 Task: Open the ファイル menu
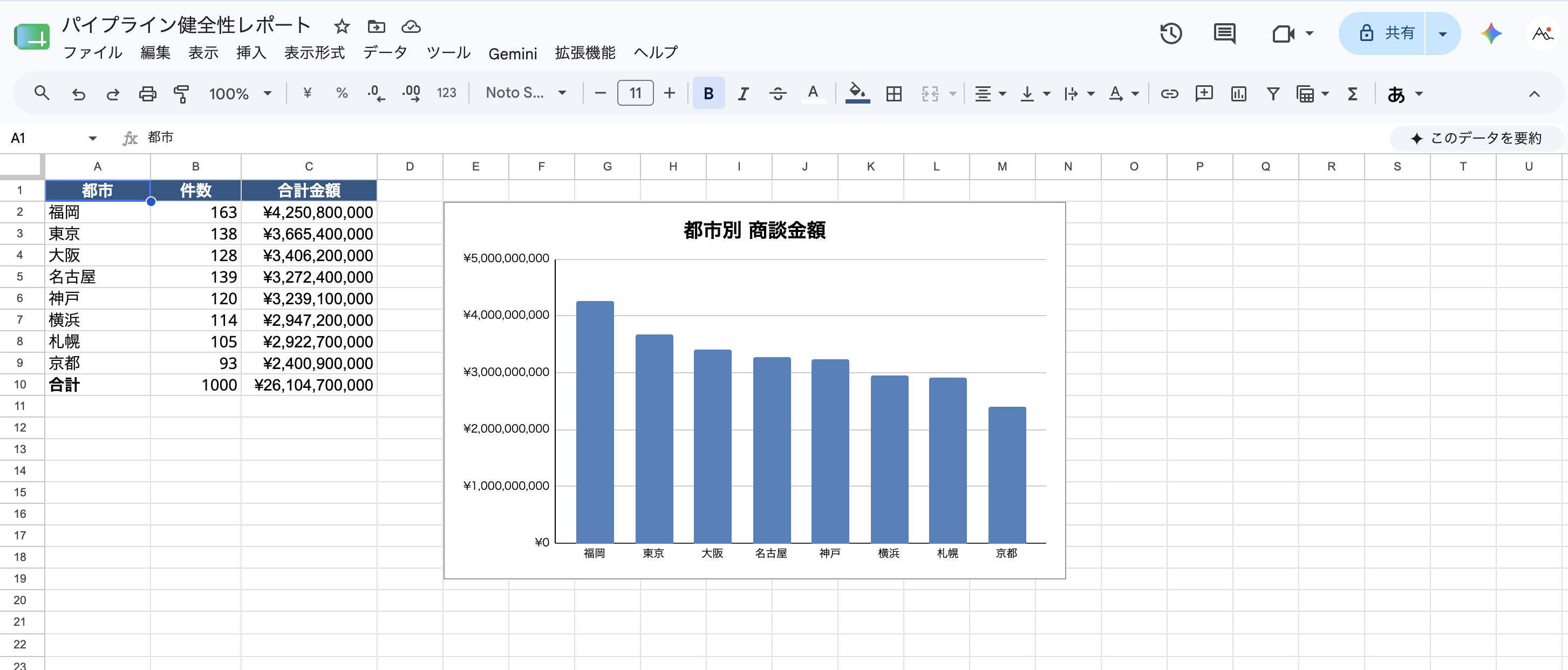click(92, 53)
